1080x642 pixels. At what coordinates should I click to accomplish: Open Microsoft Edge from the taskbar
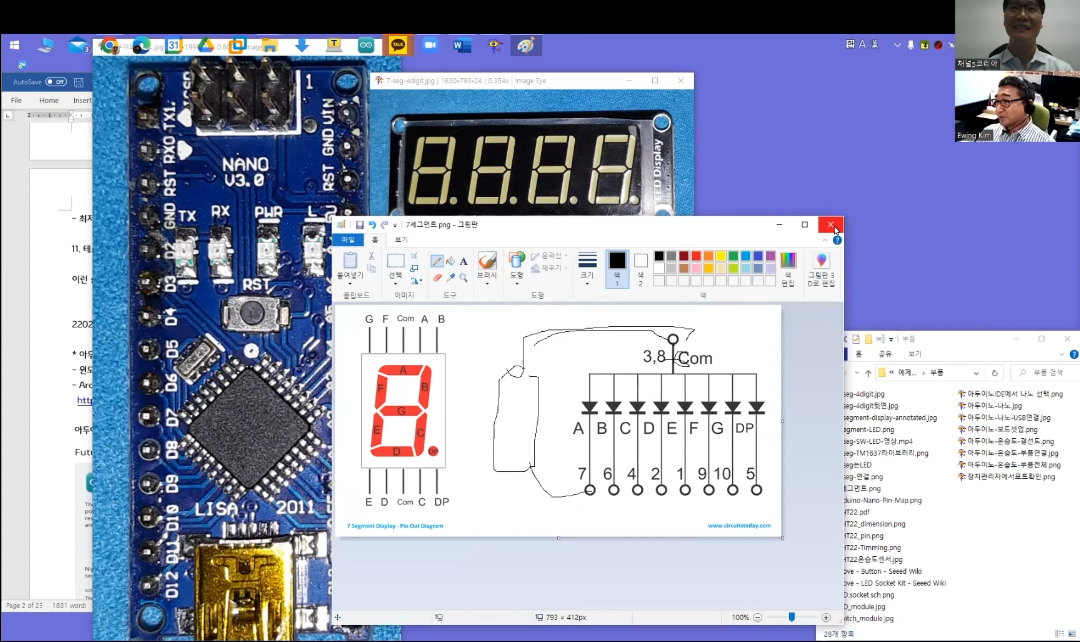pyautogui.click(x=141, y=45)
